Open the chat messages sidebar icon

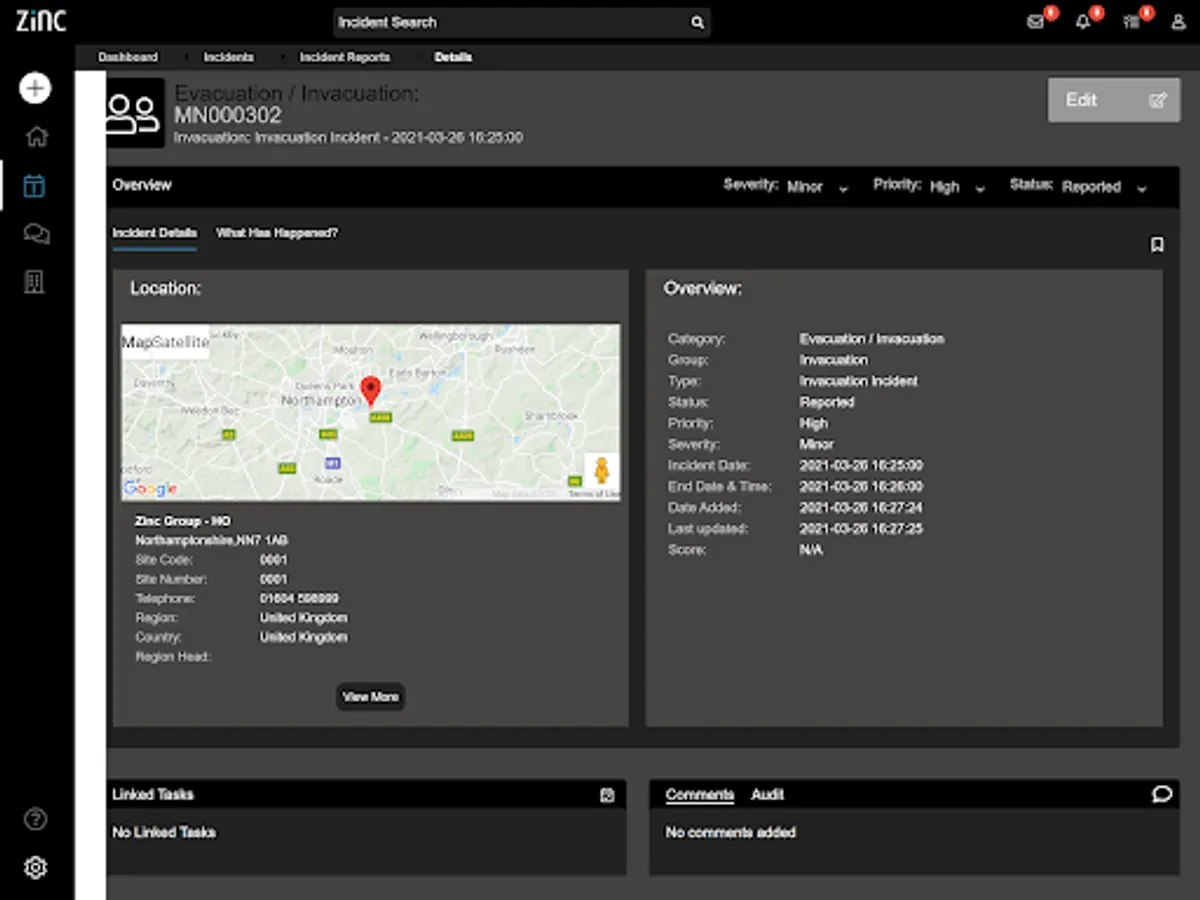coord(36,234)
